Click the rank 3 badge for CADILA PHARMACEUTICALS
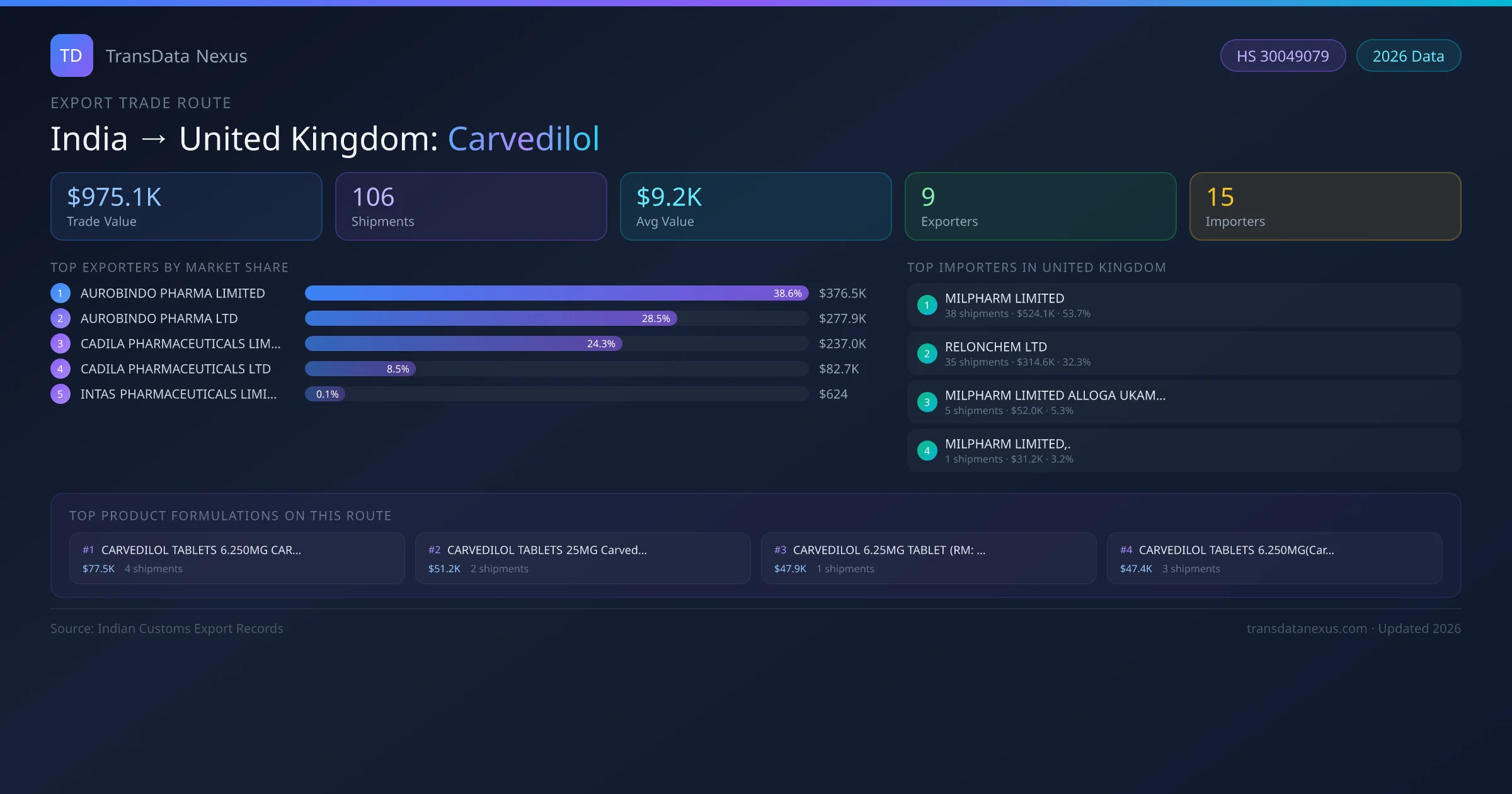 click(x=60, y=343)
